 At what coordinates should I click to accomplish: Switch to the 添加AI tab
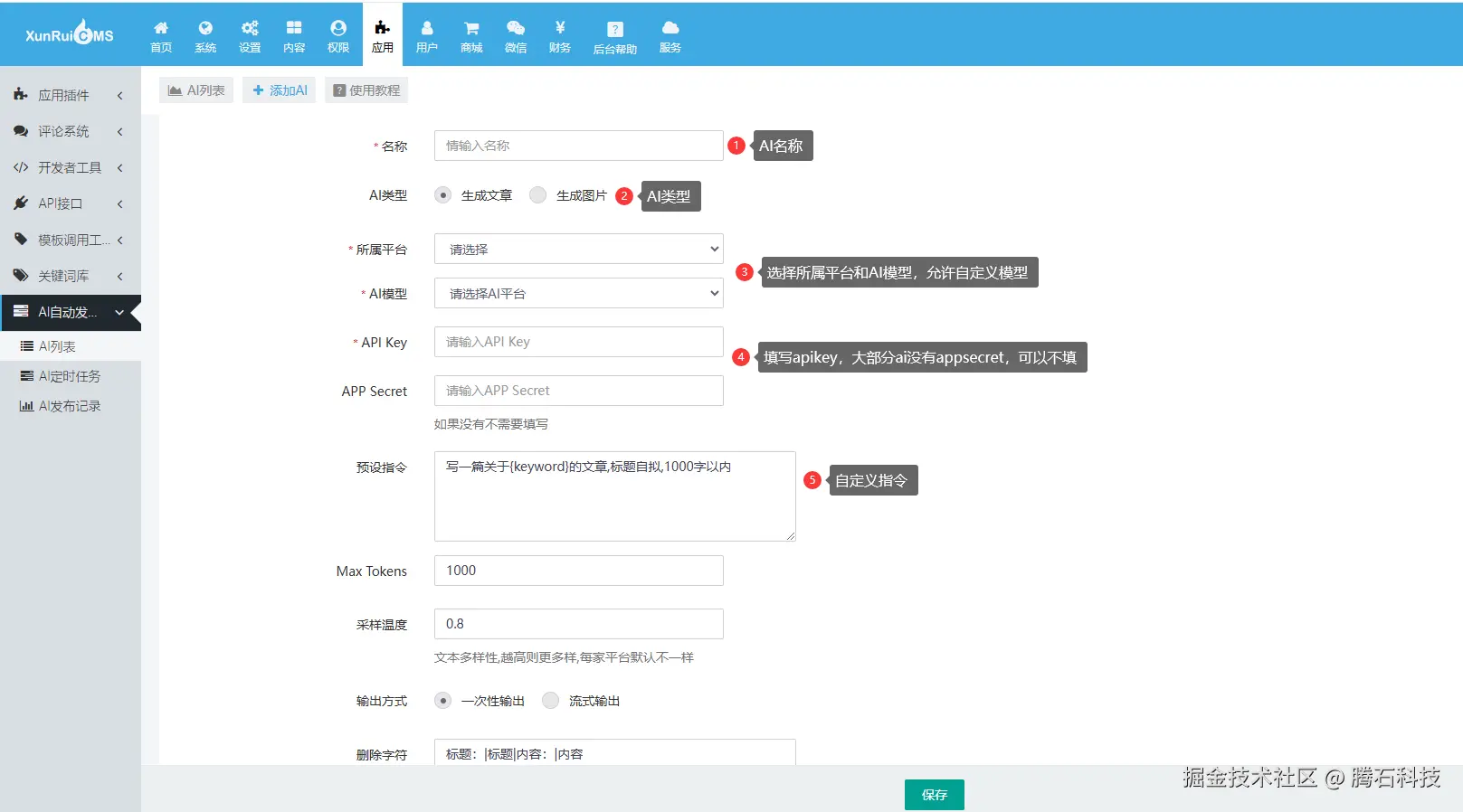coord(280,90)
